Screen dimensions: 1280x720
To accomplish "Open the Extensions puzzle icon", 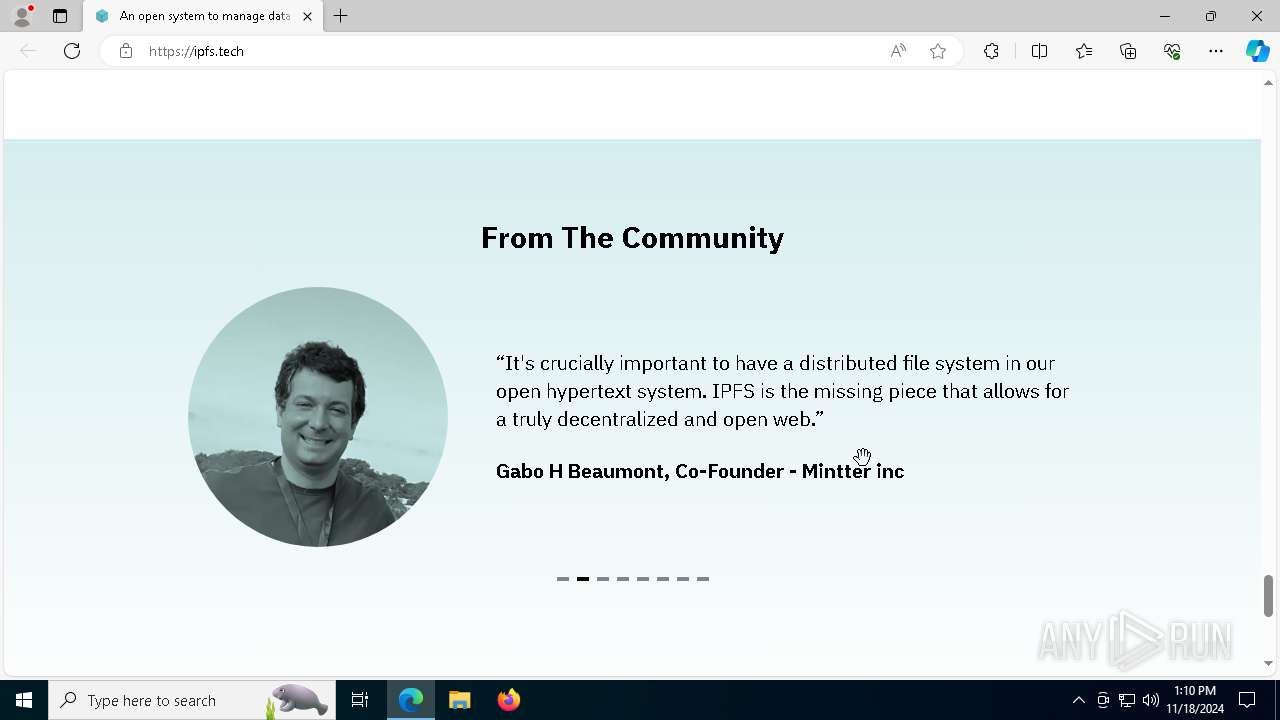I will [991, 51].
